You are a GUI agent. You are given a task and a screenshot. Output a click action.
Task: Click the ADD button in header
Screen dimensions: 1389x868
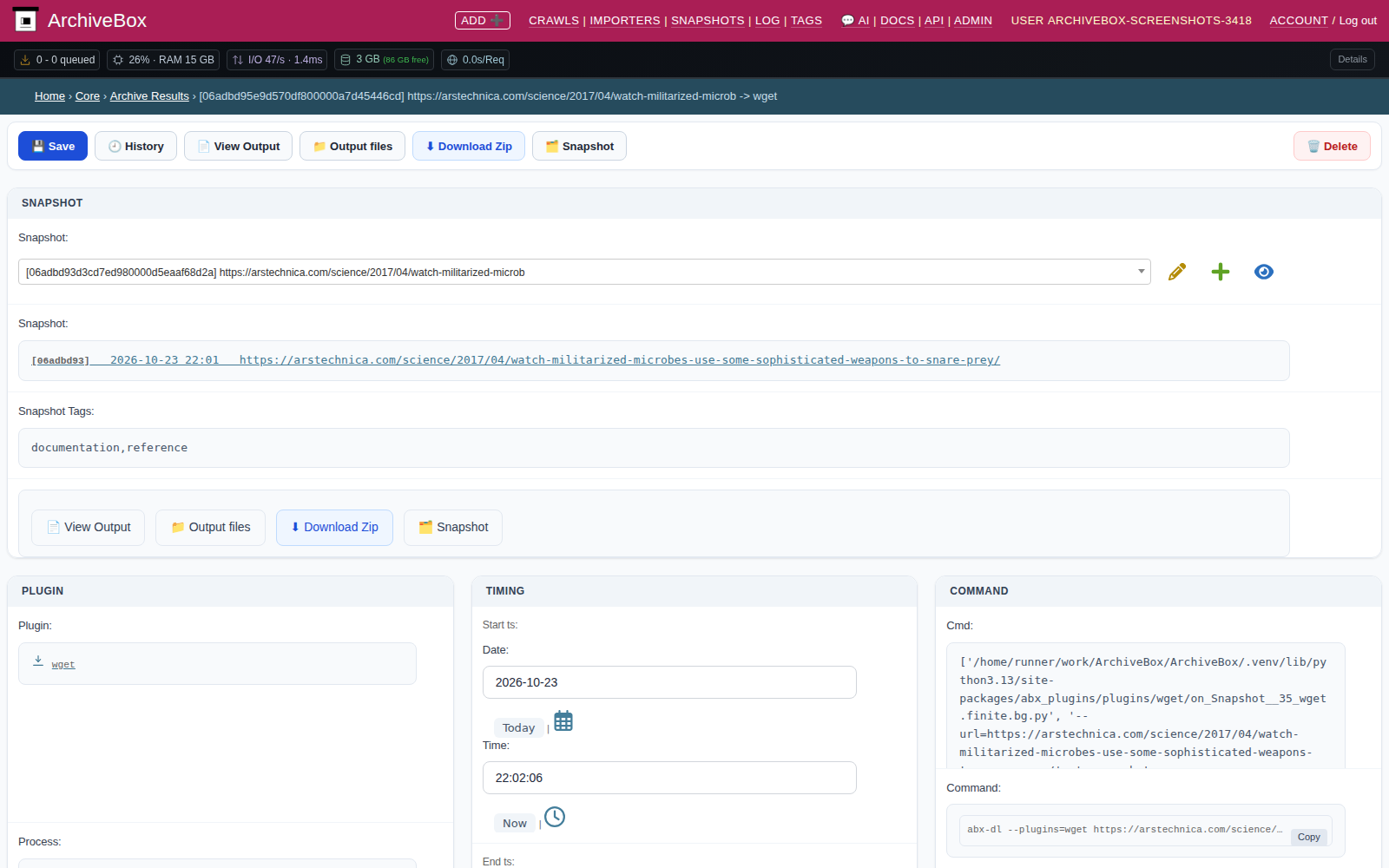click(x=482, y=20)
